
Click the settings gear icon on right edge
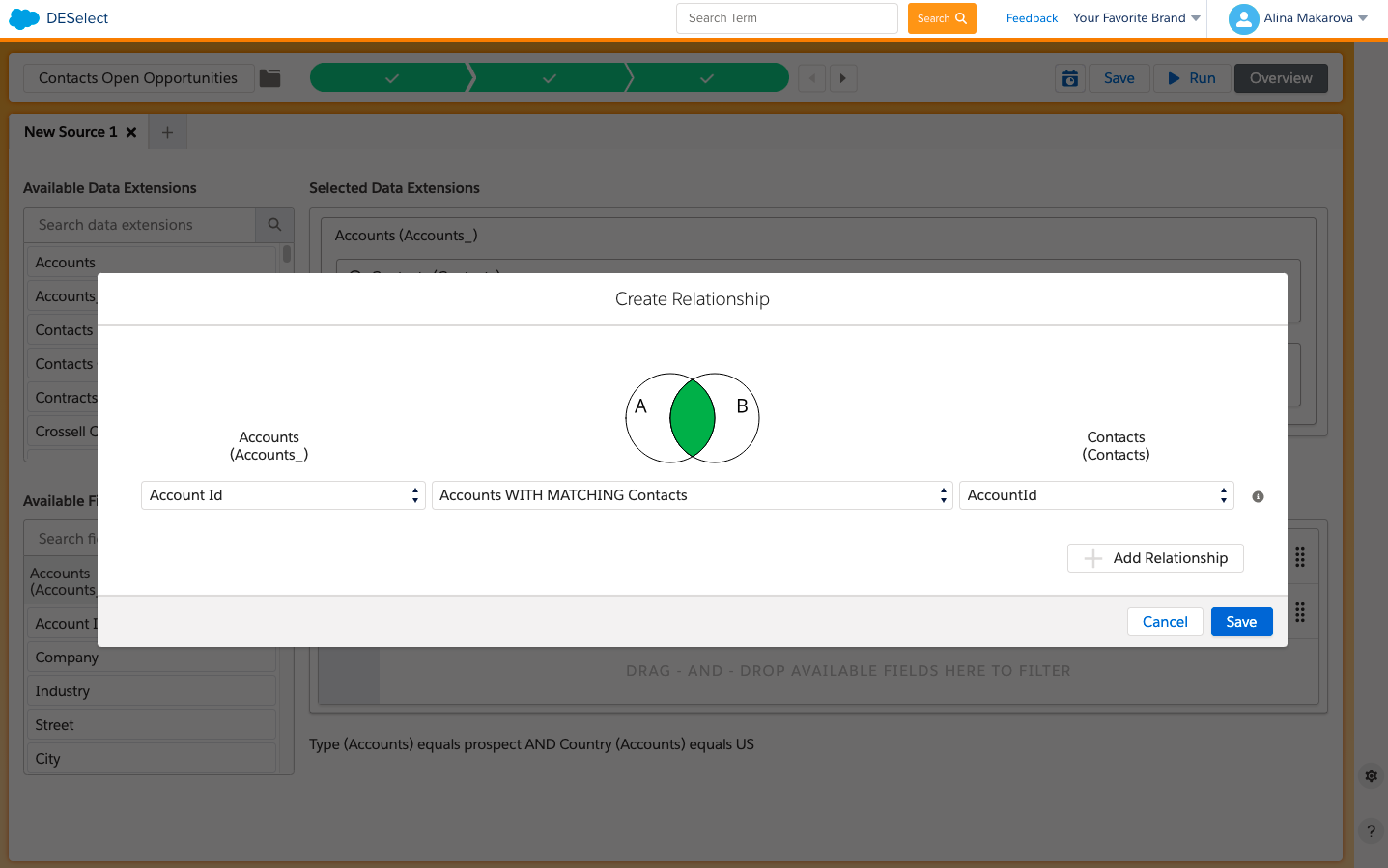(x=1371, y=775)
